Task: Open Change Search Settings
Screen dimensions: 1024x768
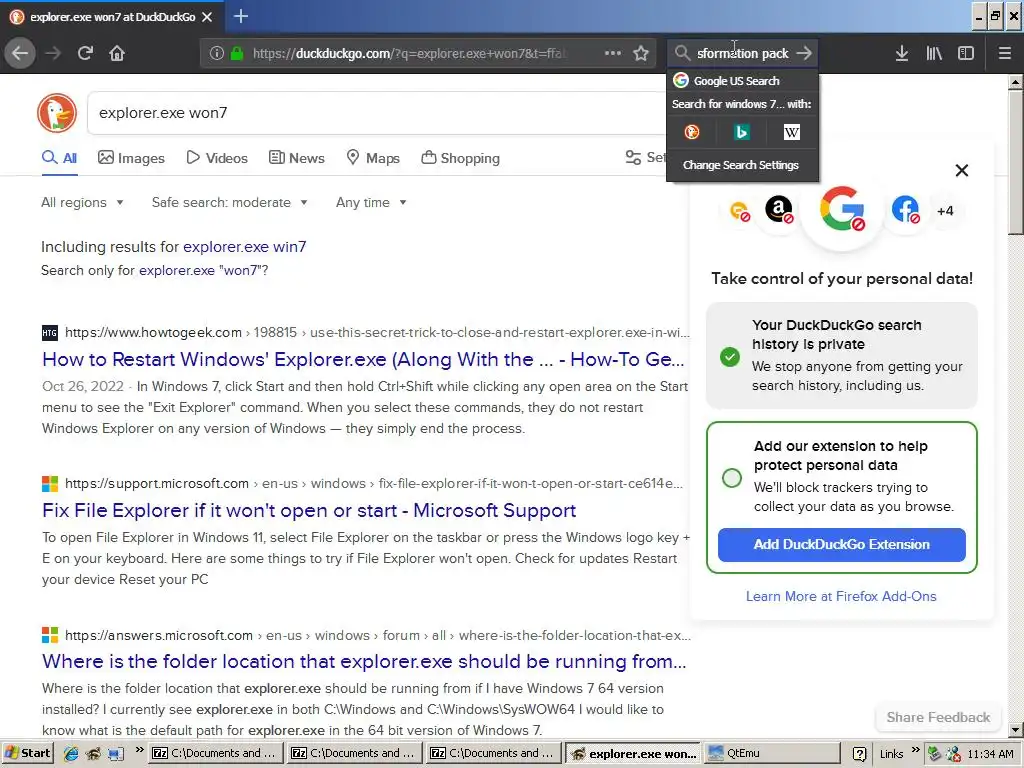Action: pos(743,165)
